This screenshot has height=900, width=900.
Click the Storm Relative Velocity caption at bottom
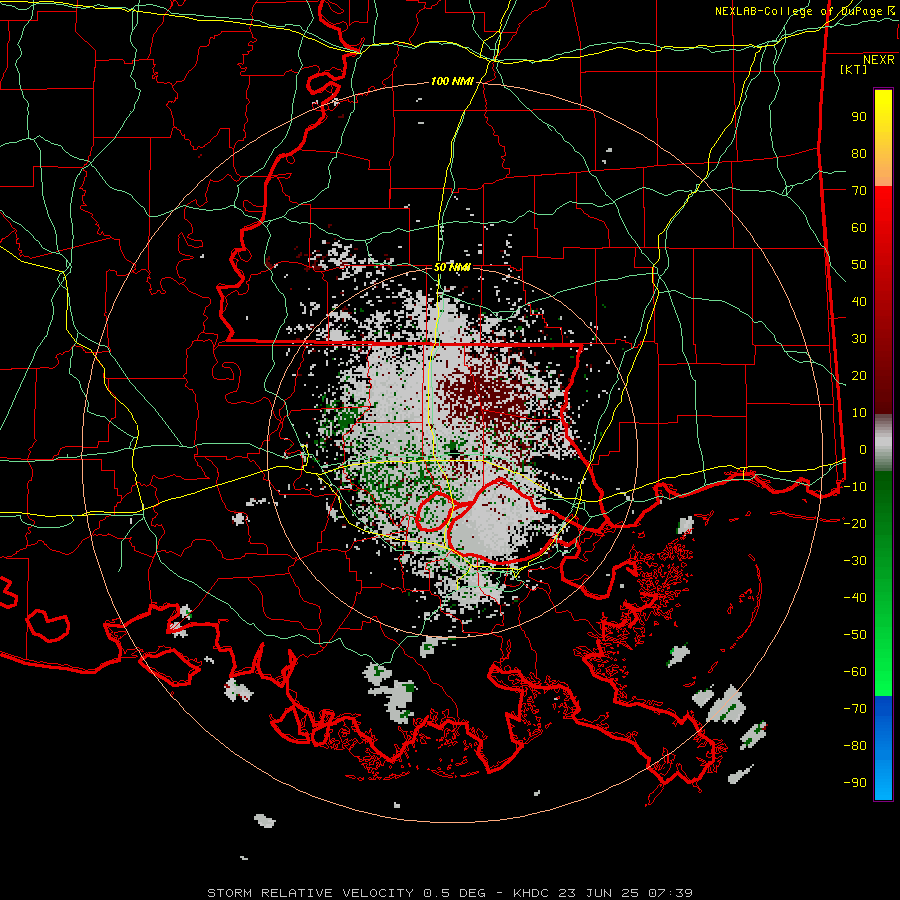pyautogui.click(x=449, y=893)
